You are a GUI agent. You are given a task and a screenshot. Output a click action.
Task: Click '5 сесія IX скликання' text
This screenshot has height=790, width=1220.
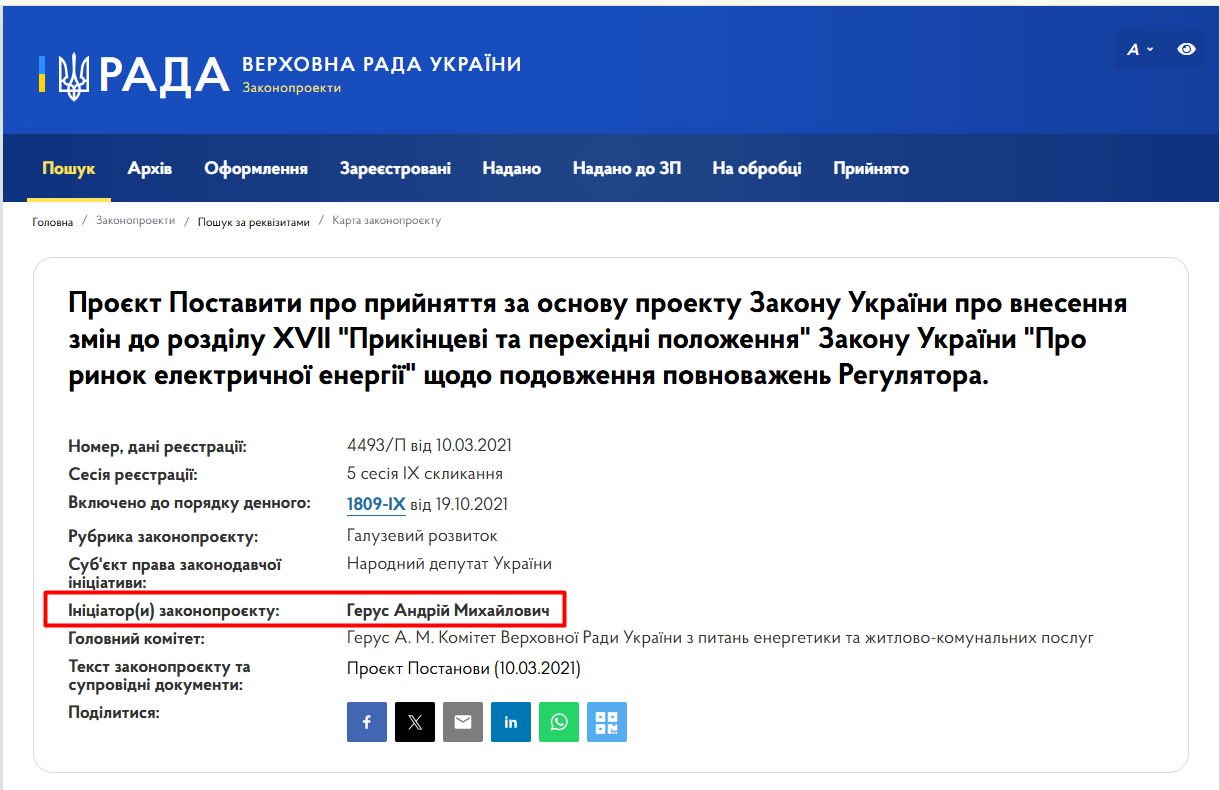point(425,473)
